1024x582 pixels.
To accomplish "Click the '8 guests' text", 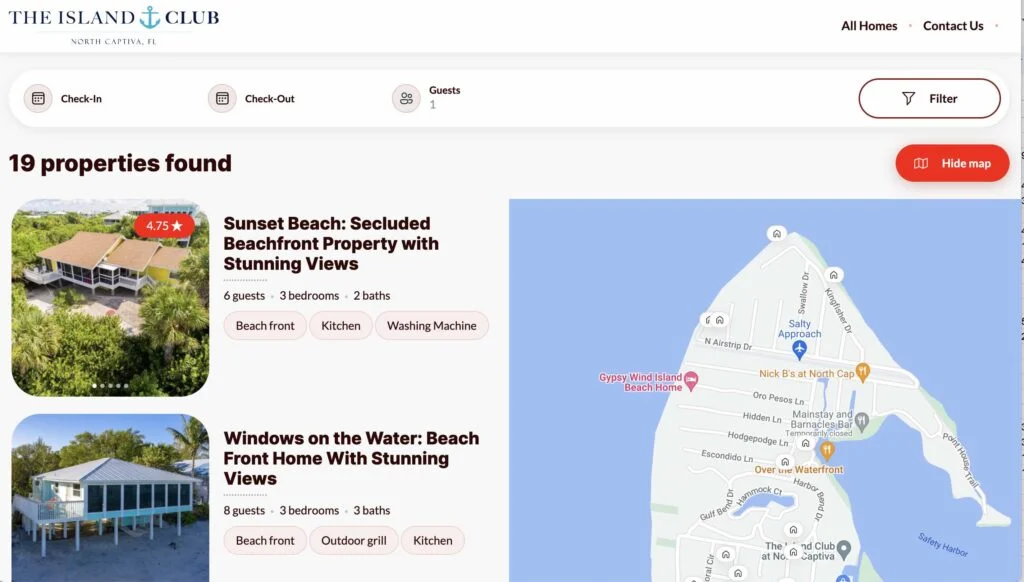I will (244, 511).
